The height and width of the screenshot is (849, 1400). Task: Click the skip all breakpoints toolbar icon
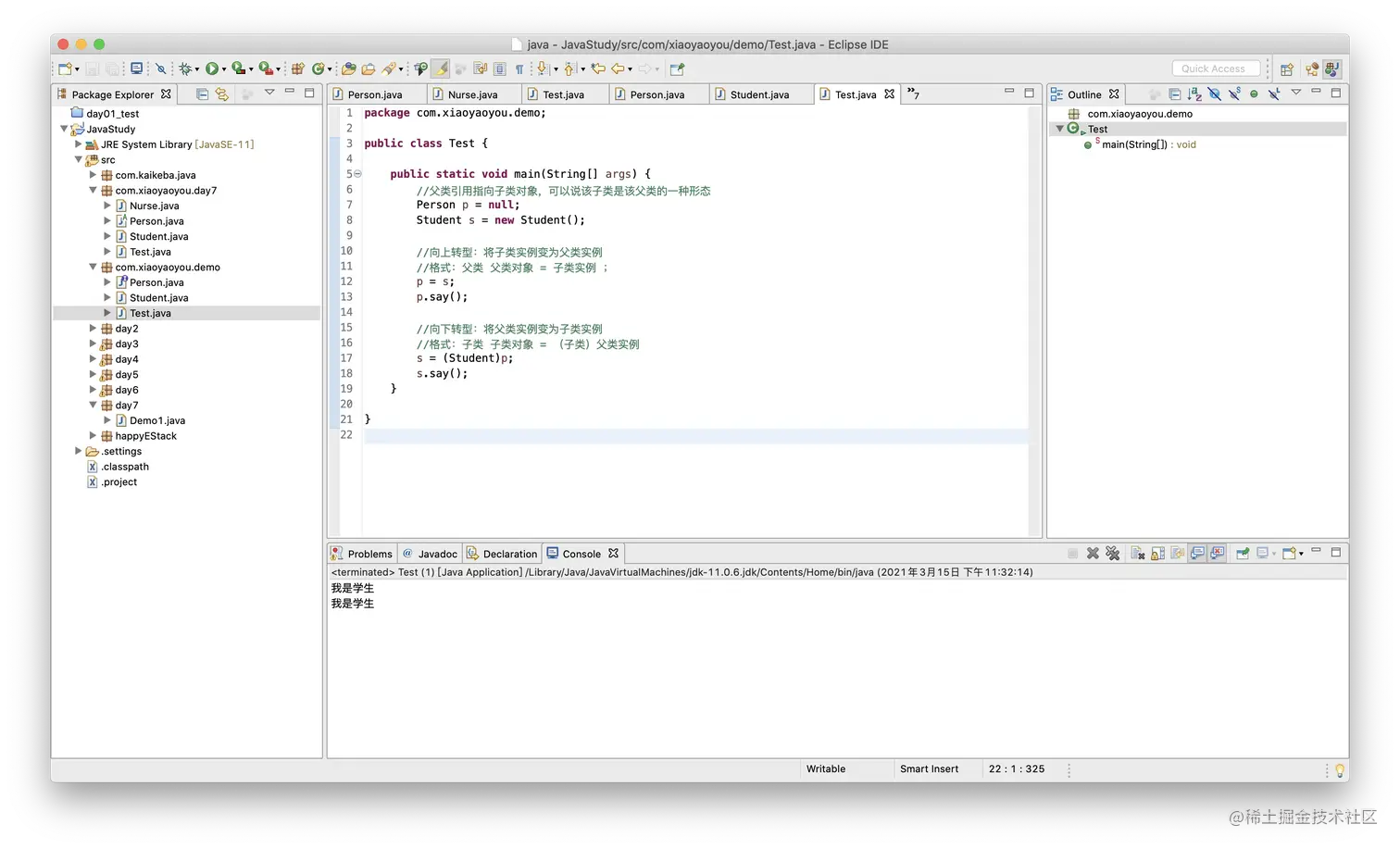pyautogui.click(x=161, y=69)
